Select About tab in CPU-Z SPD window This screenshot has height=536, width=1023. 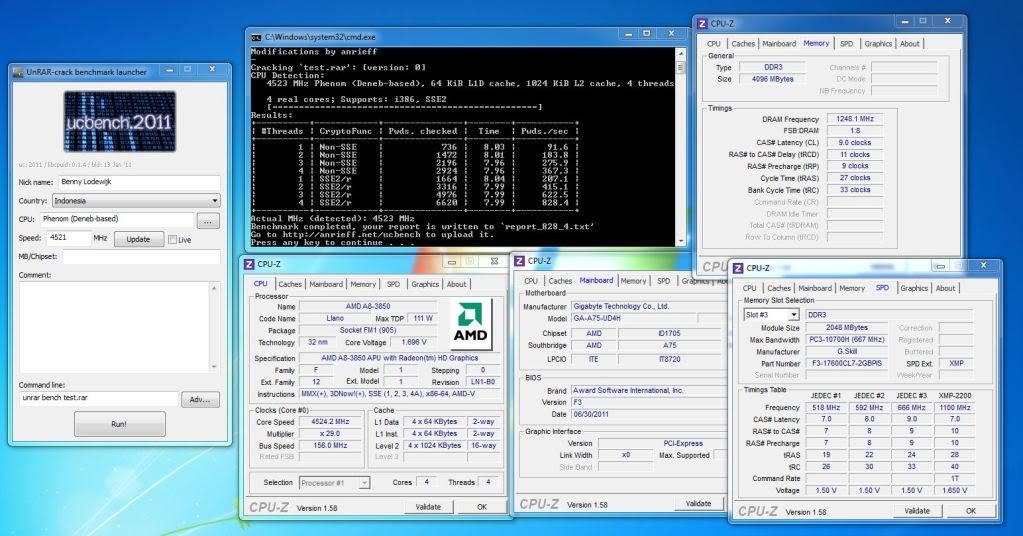[945, 288]
